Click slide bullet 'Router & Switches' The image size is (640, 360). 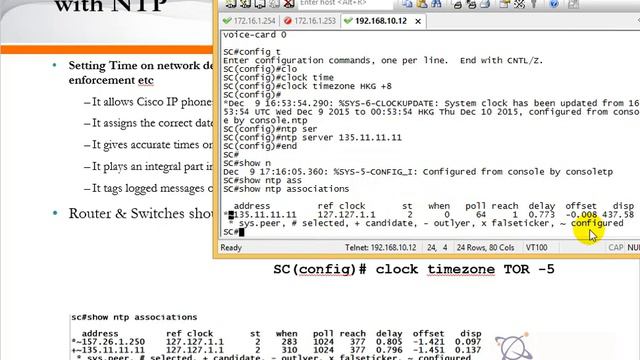click(x=141, y=213)
